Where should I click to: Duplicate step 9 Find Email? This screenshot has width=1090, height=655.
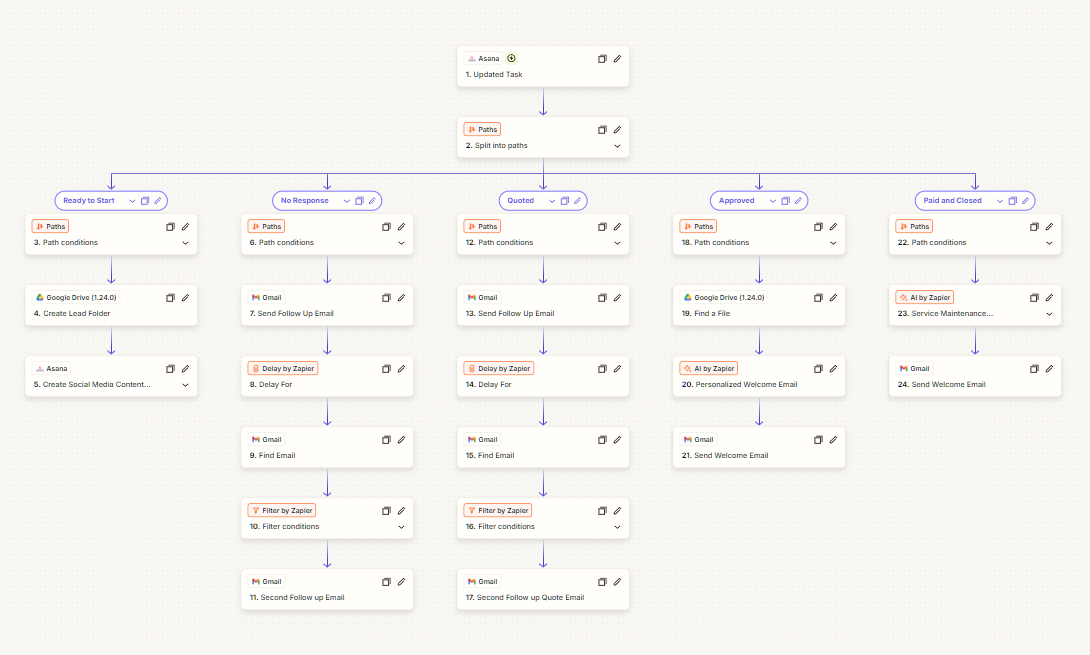click(387, 440)
